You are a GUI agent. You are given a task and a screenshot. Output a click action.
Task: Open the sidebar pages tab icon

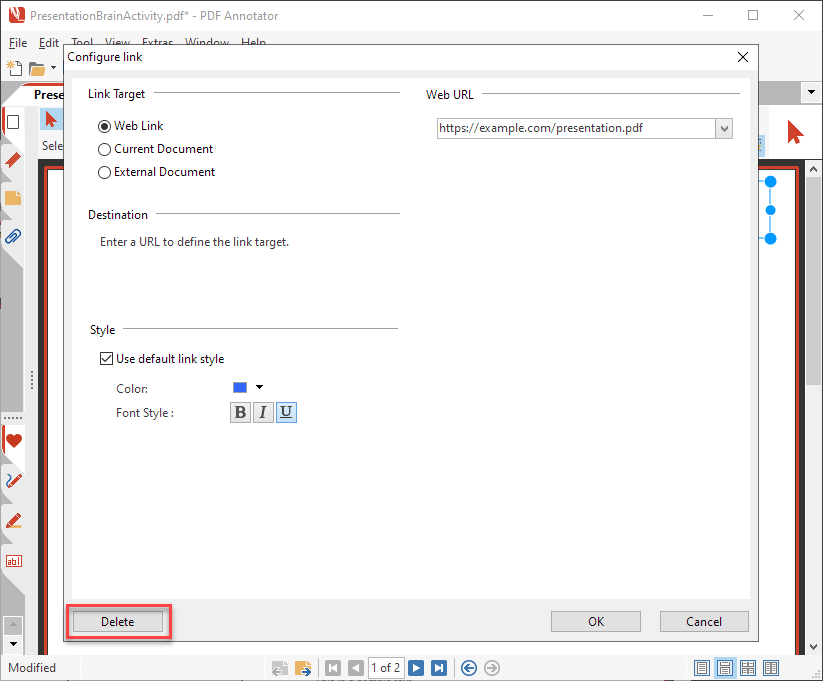pyautogui.click(x=13, y=122)
